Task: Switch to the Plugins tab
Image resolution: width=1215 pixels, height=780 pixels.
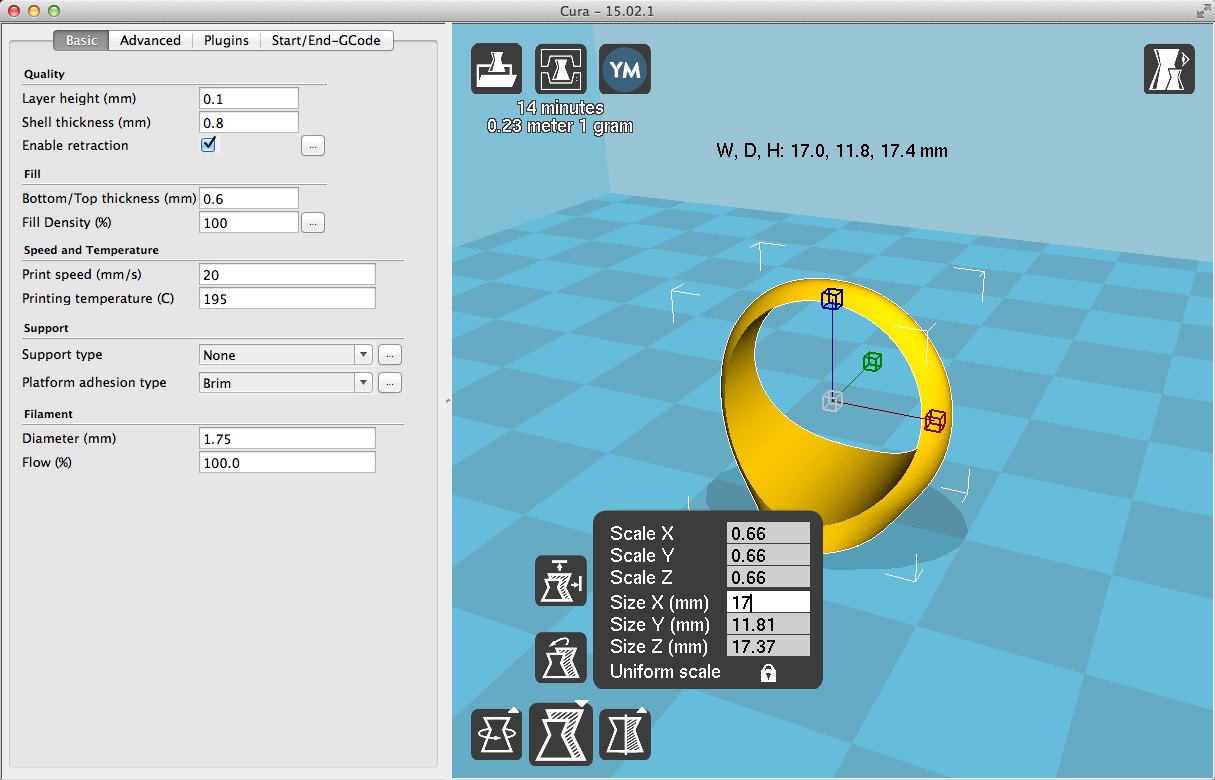Action: point(226,40)
